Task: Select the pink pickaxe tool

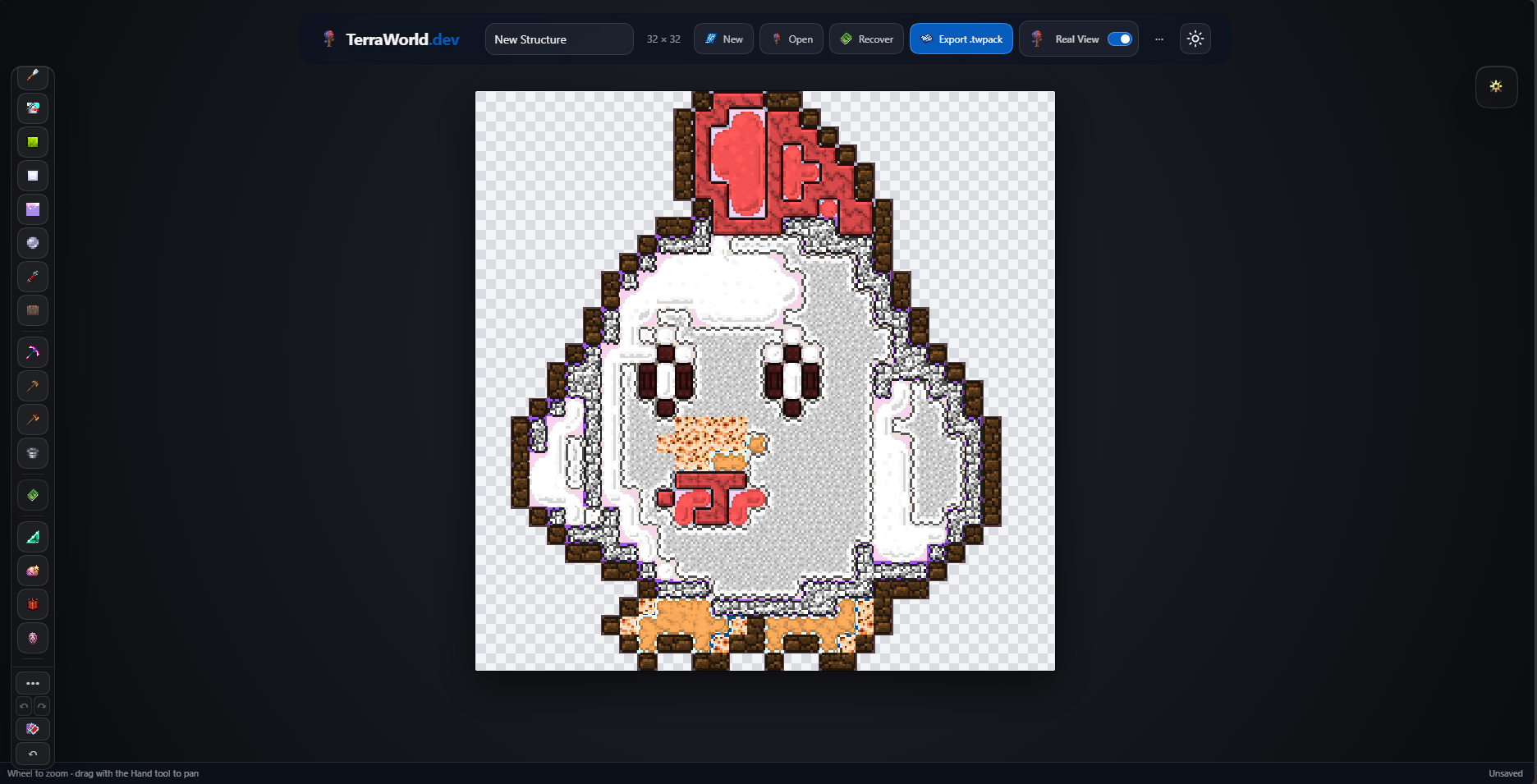Action: [33, 352]
